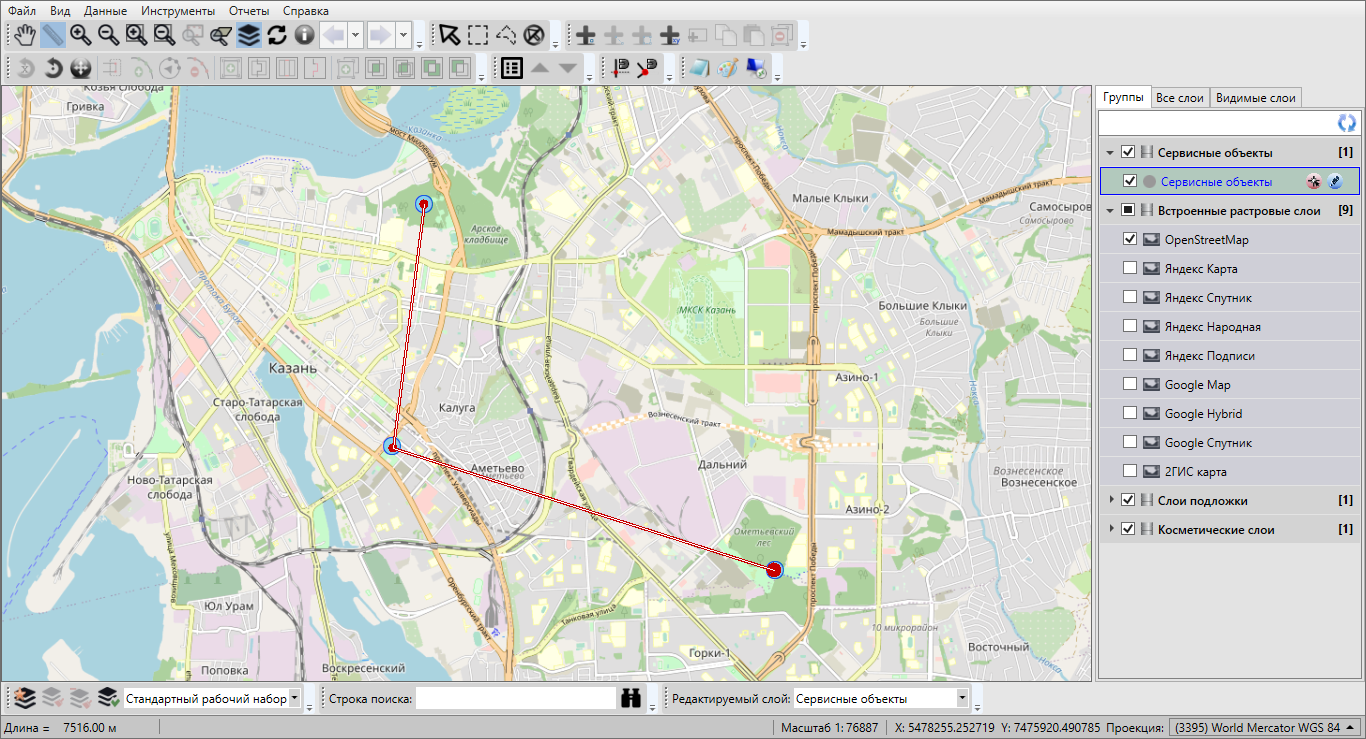Click the refresh map arrows icon
The image size is (1366, 739).
pyautogui.click(x=277, y=35)
